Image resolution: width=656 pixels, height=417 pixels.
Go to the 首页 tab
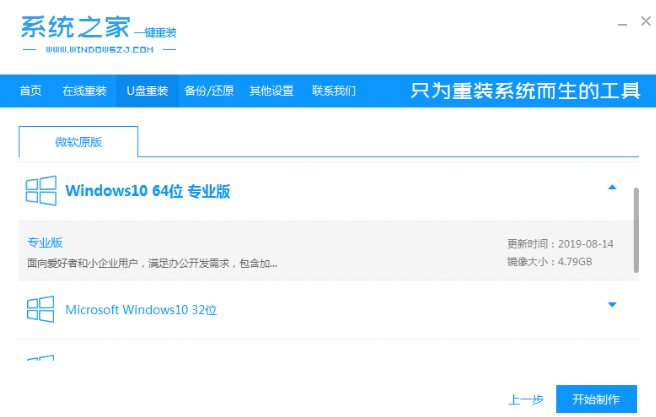tap(31, 91)
